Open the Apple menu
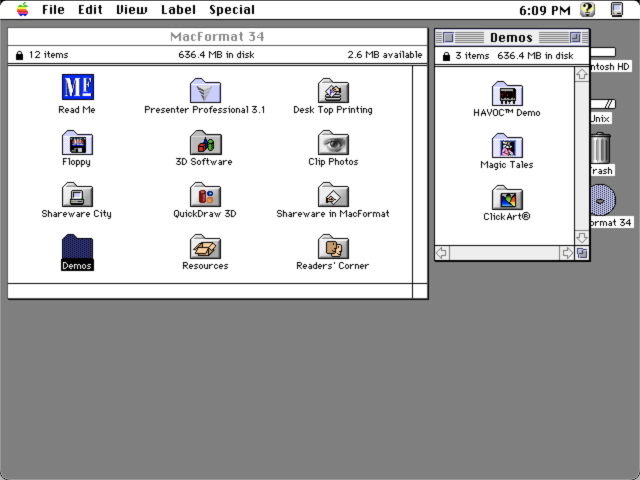This screenshot has width=640, height=480. coord(22,9)
